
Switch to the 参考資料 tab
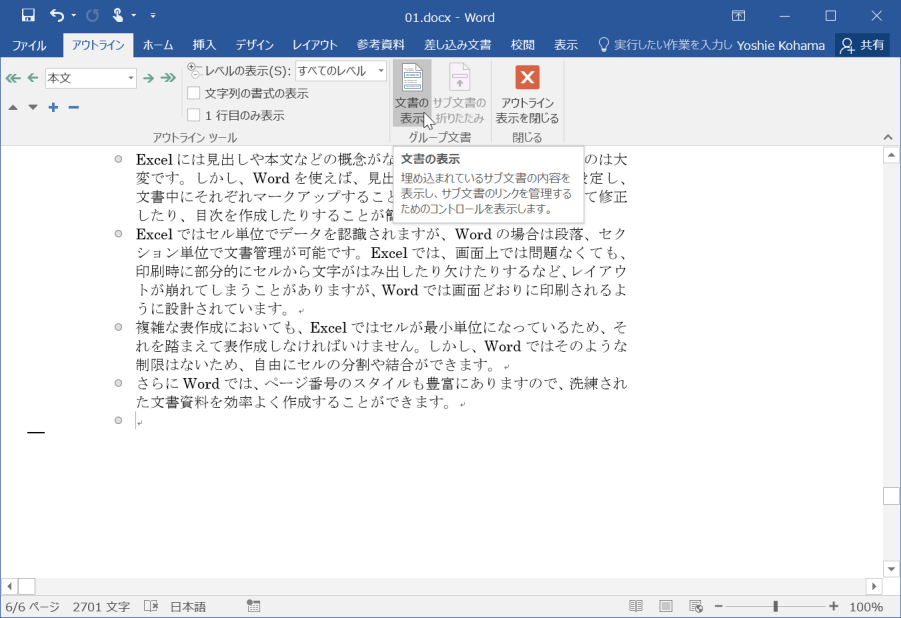point(380,45)
